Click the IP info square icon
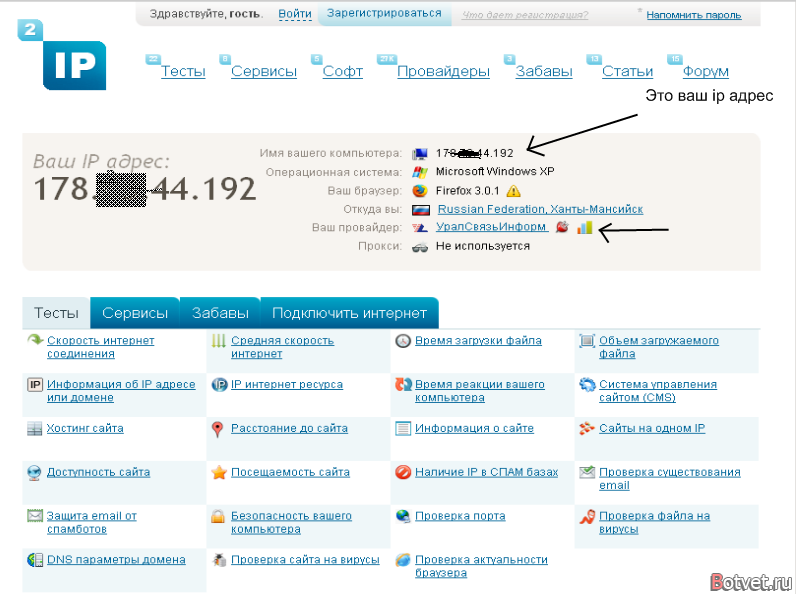 [x=35, y=385]
